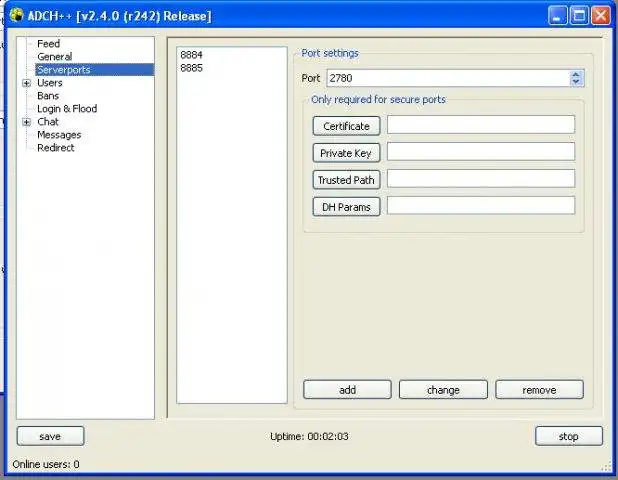Select the Chat tree item

48,122
